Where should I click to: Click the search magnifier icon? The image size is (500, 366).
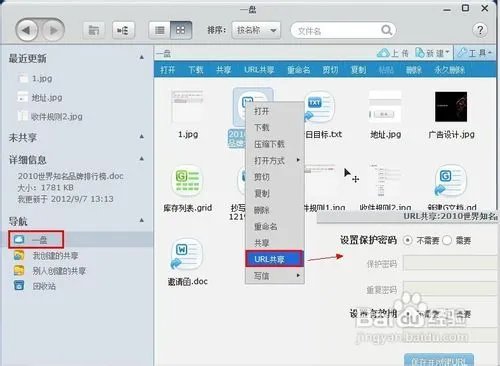click(x=386, y=30)
